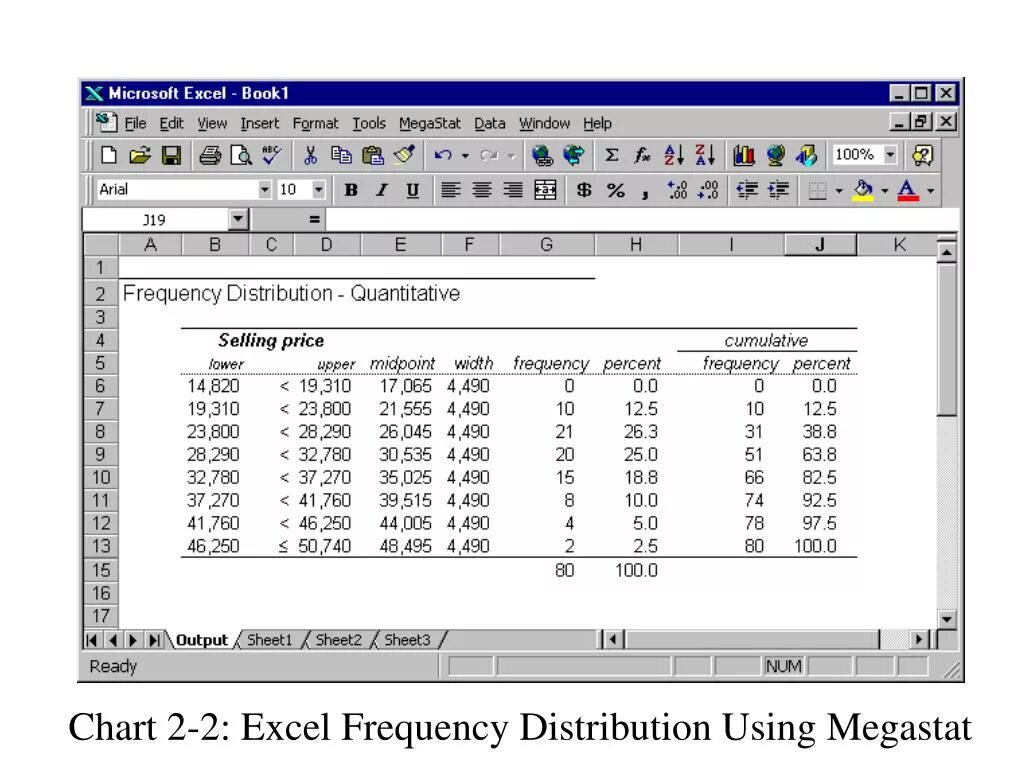Click the horizontal scrollbar right arrow
The width and height of the screenshot is (1024, 768).
click(x=919, y=639)
